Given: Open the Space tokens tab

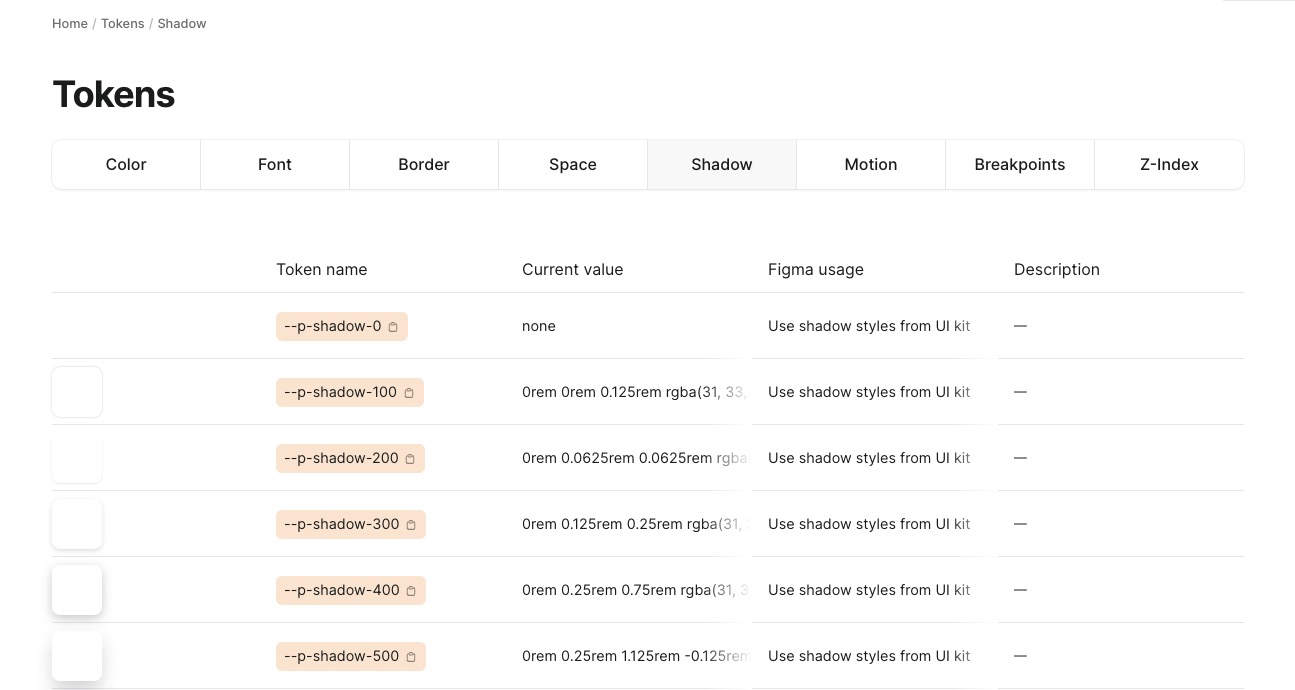Looking at the screenshot, I should [572, 164].
